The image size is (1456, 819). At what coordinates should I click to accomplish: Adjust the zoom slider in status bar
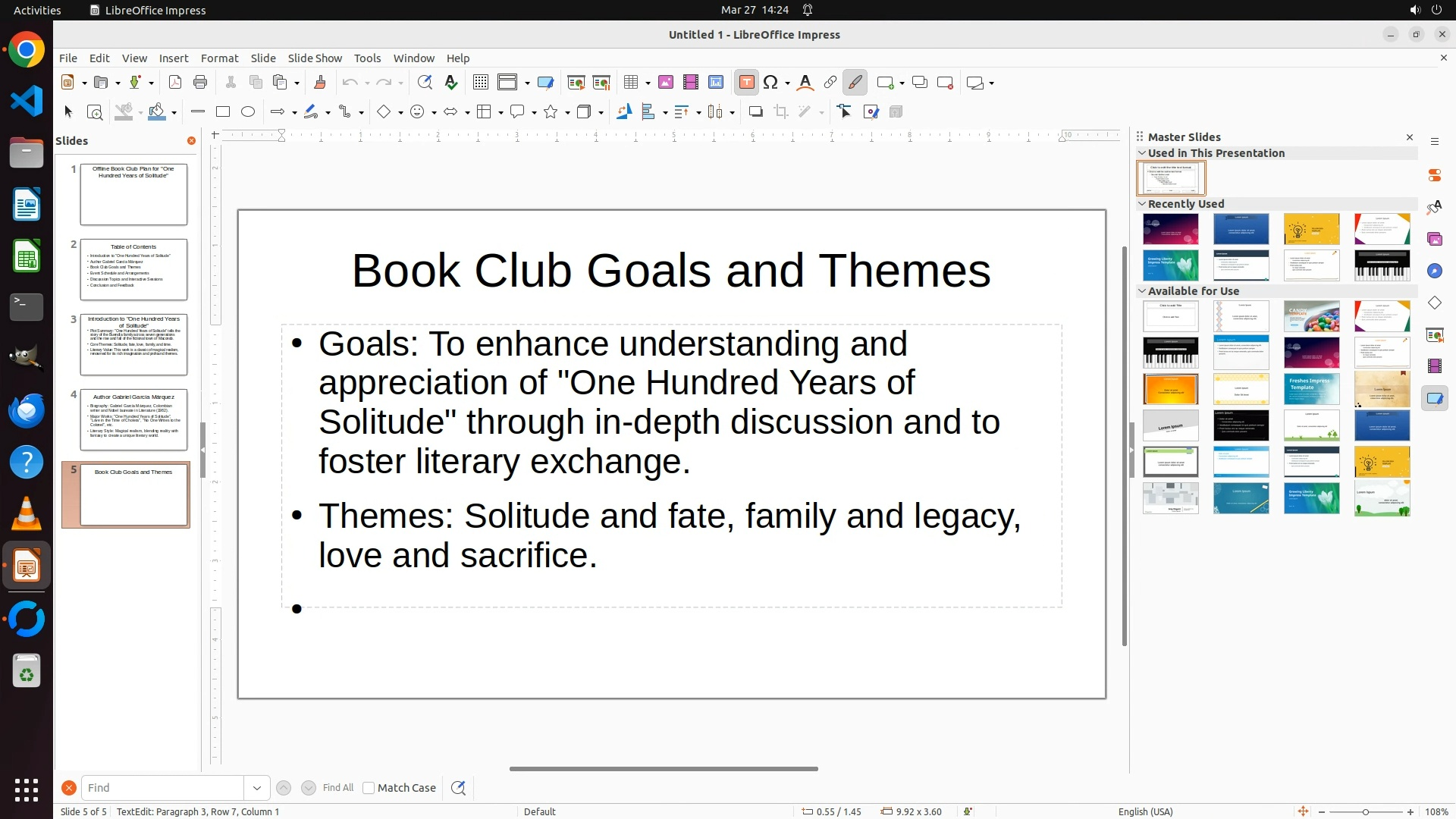(1366, 812)
